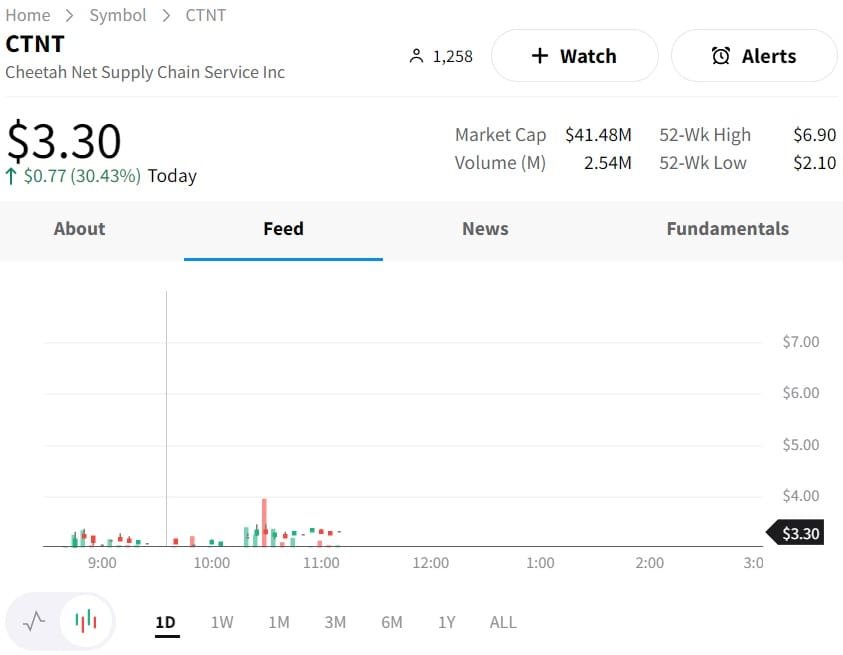Switch to the News tab
Screen dimensions: 843x655
[485, 229]
